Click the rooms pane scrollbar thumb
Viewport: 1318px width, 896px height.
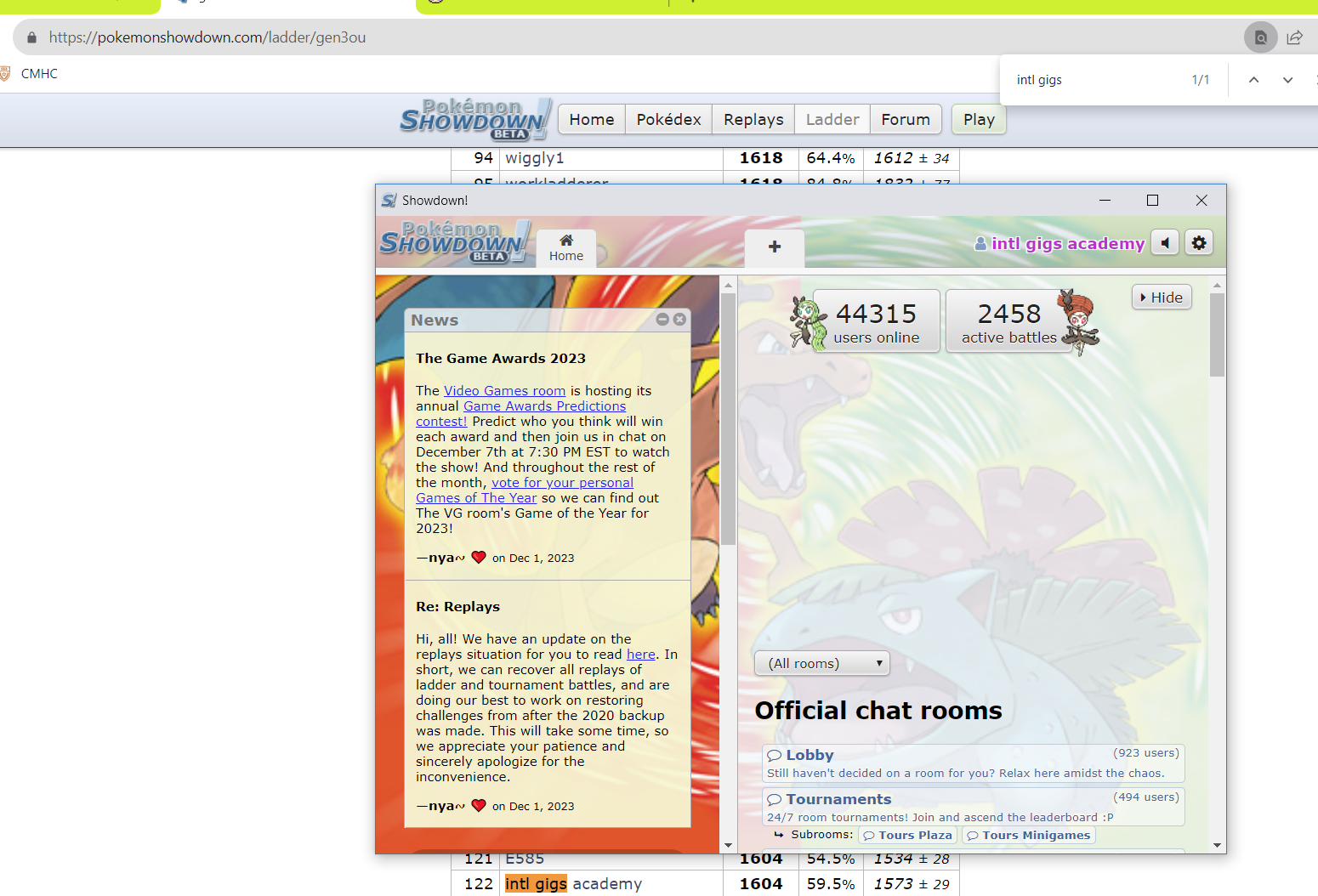tap(1217, 335)
